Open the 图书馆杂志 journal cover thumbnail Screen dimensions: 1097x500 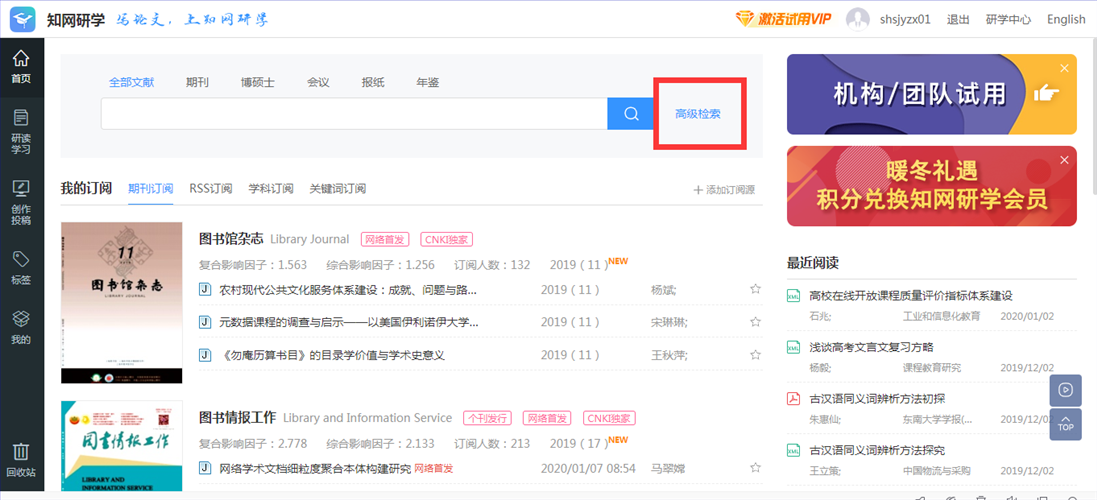pos(122,303)
